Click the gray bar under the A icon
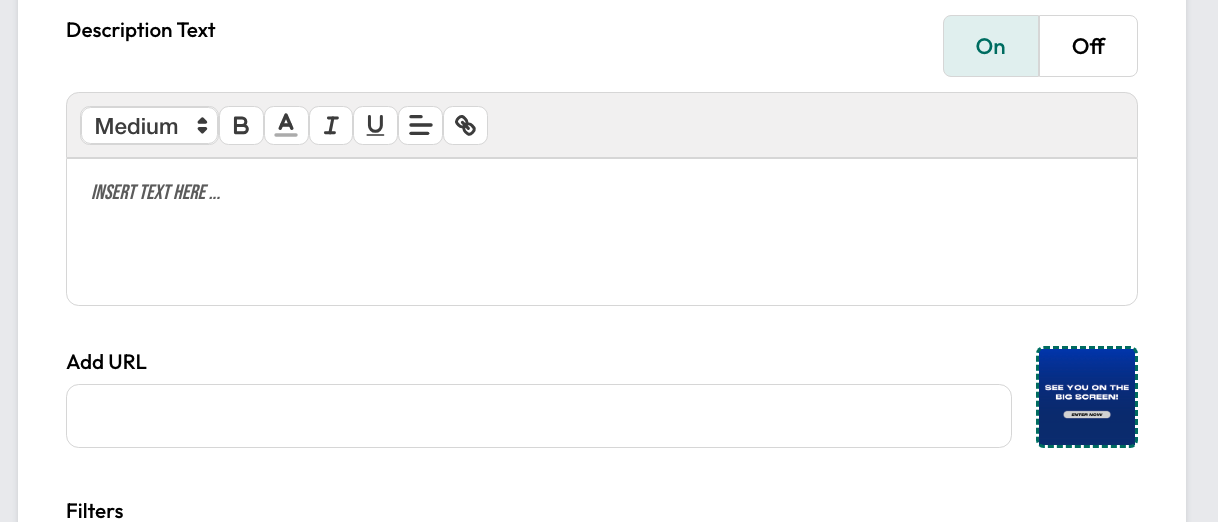This screenshot has width=1218, height=522. pos(286,136)
